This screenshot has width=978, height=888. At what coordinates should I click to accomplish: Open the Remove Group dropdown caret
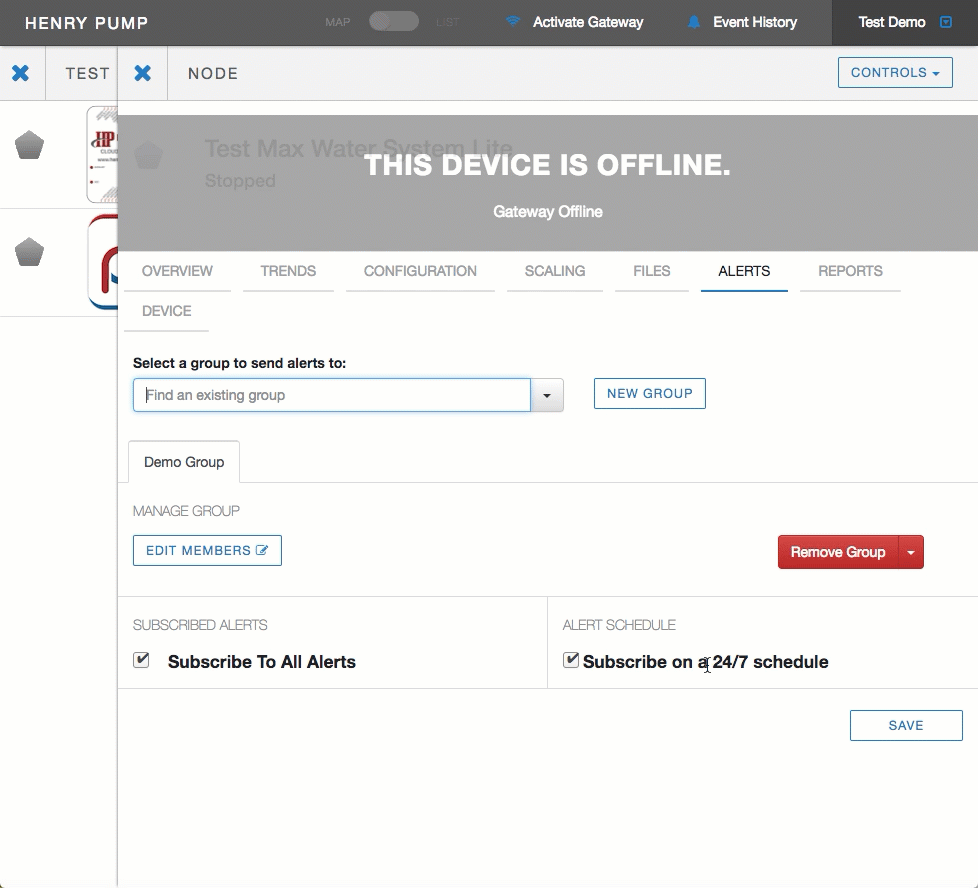coord(912,551)
